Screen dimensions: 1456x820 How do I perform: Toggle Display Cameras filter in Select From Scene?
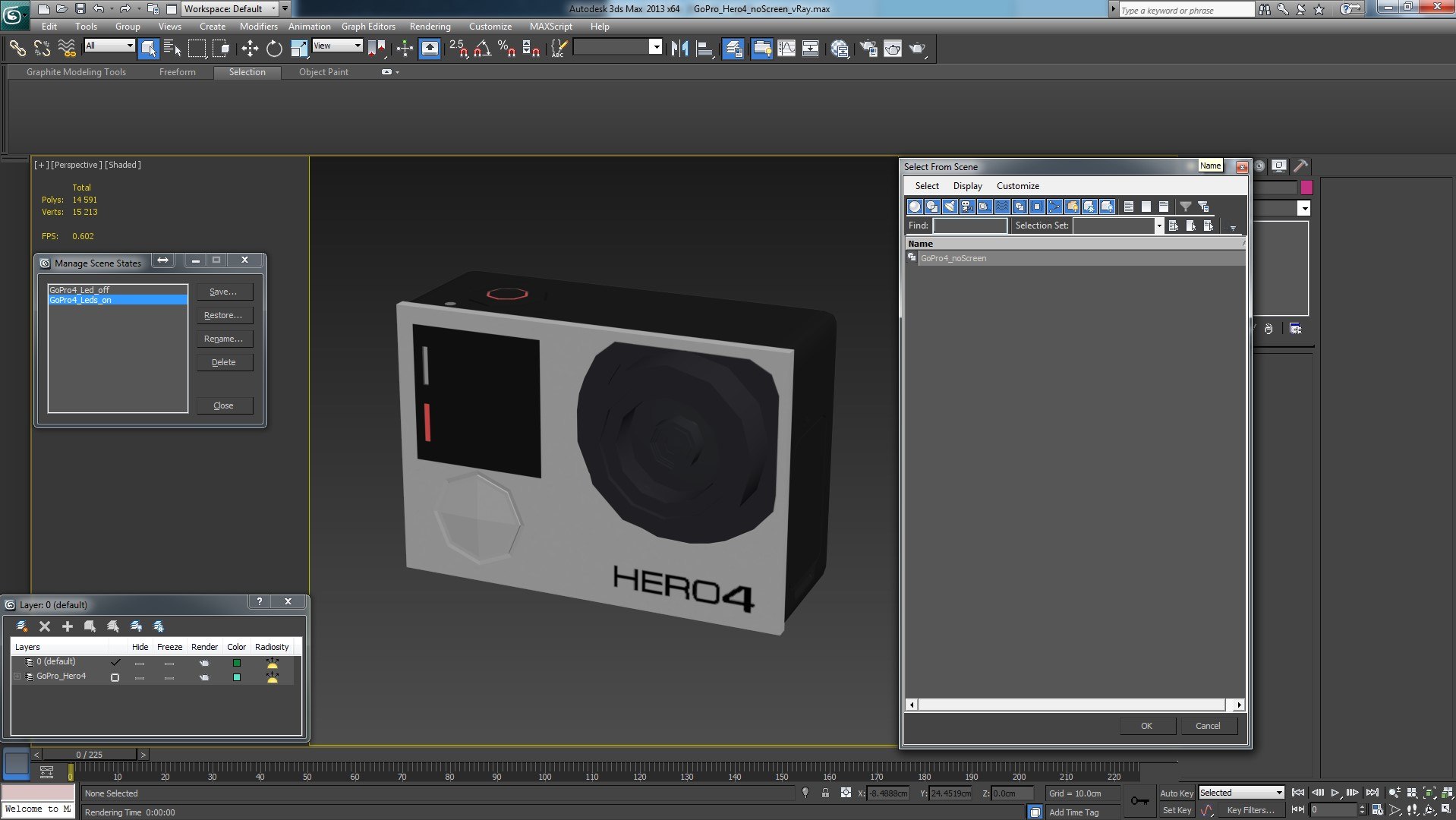click(x=967, y=207)
